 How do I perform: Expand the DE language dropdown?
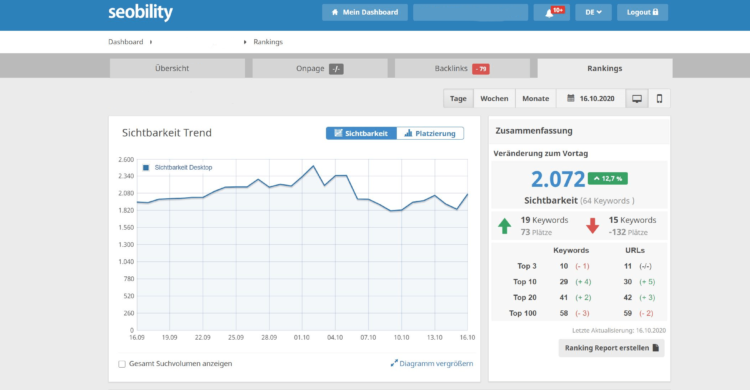coord(593,12)
